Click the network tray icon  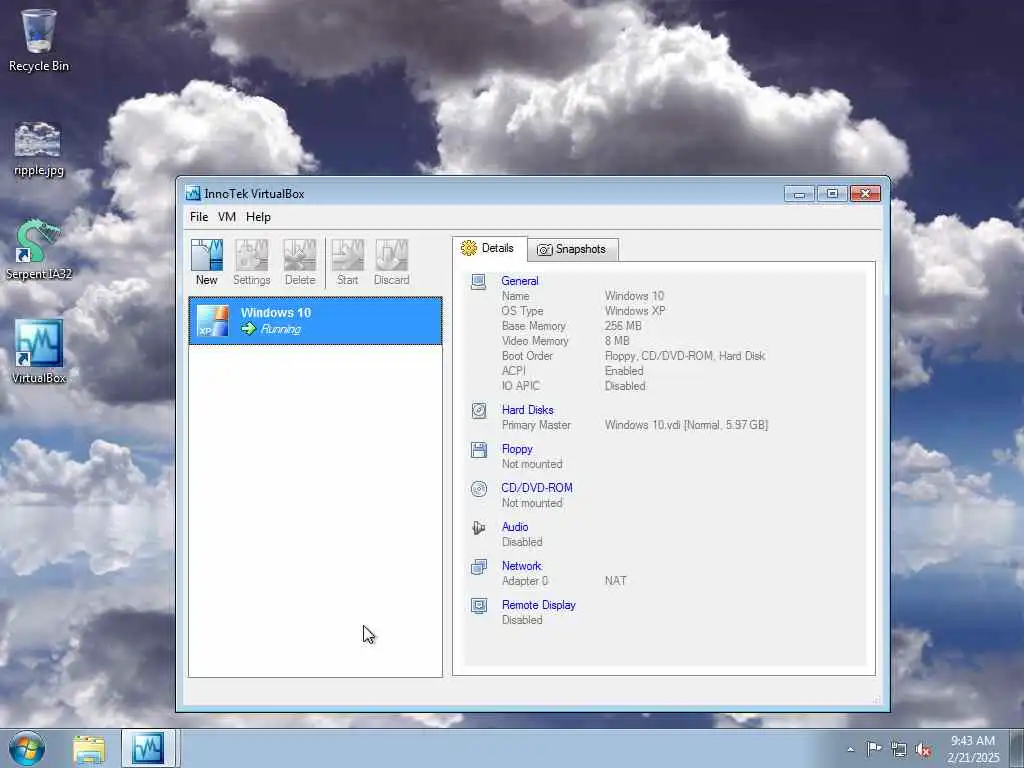899,750
